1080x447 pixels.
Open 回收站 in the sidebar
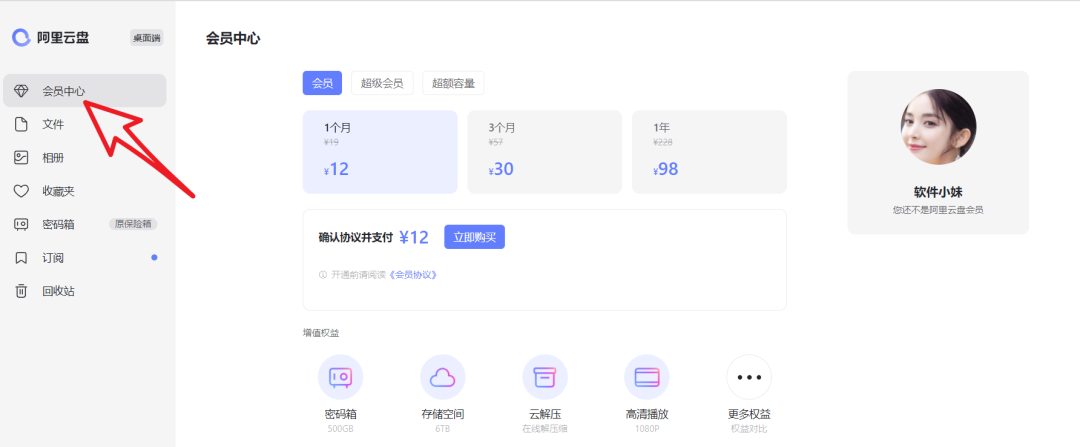[85, 291]
